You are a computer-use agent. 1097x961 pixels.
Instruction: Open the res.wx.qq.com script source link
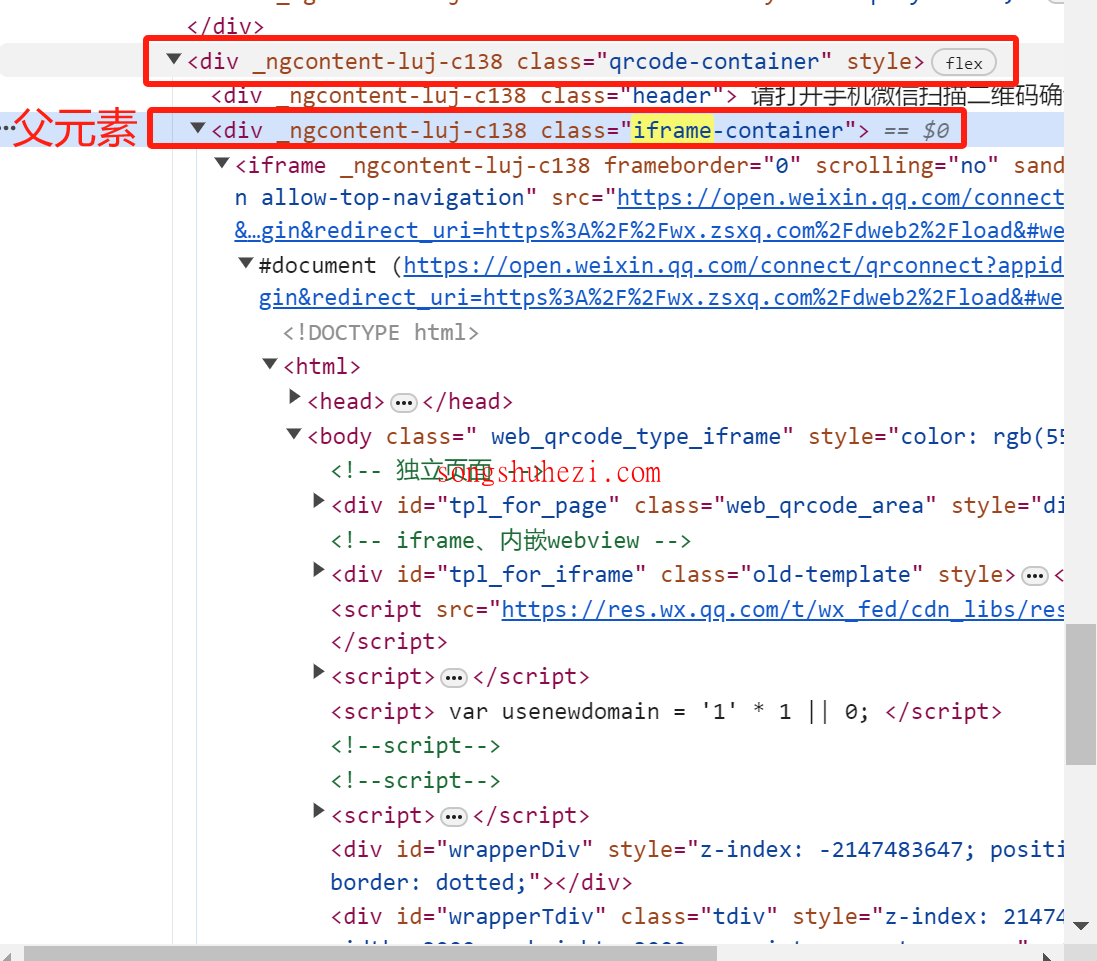(x=783, y=610)
